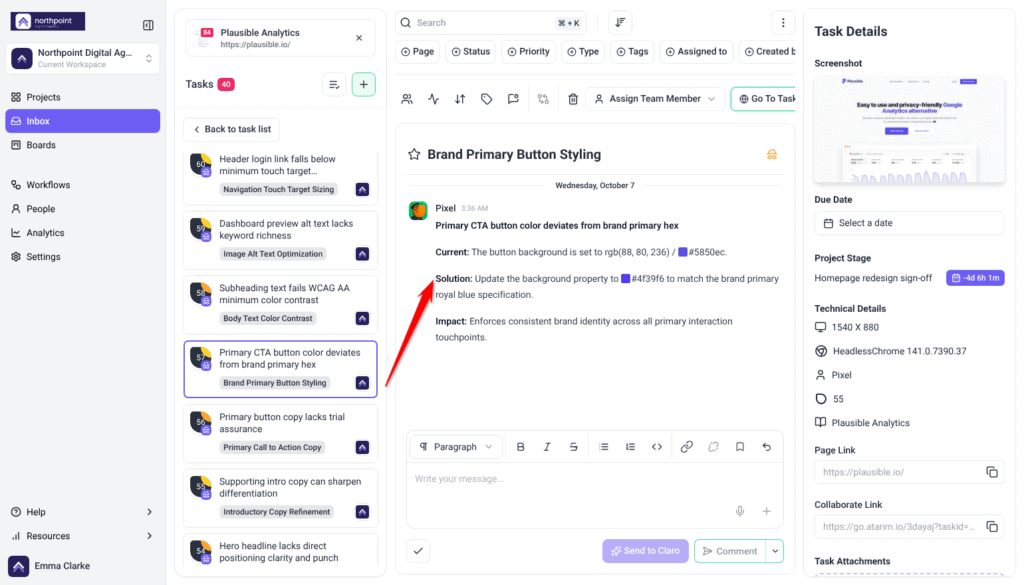
Task: Open the Subheading text fails WCAG AA task
Action: 281,304
